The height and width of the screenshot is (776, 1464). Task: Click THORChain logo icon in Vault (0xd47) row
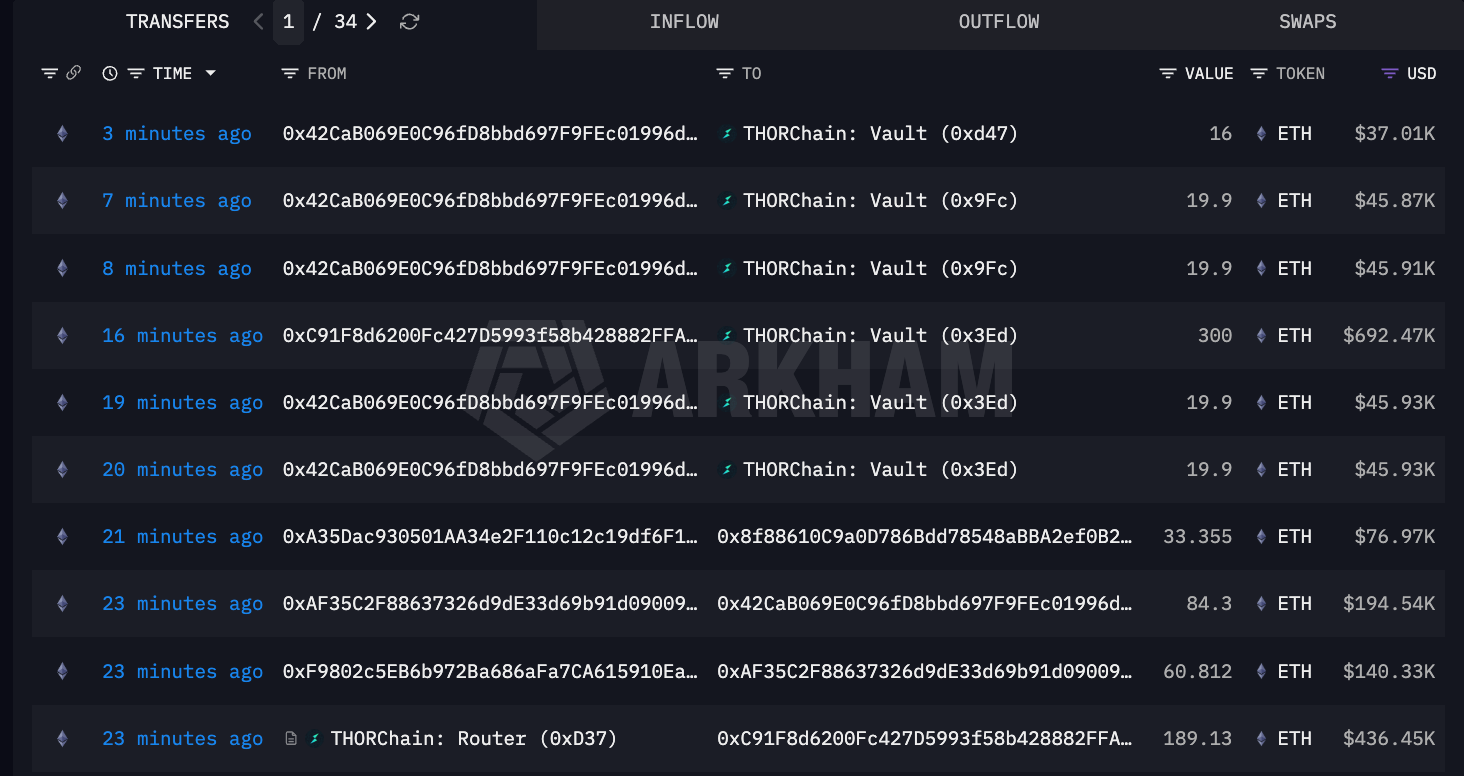[x=727, y=134]
